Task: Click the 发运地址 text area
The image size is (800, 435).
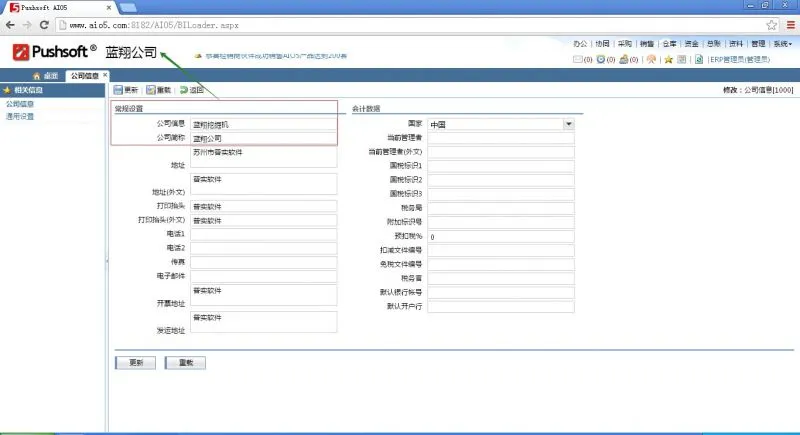Action: [x=263, y=322]
